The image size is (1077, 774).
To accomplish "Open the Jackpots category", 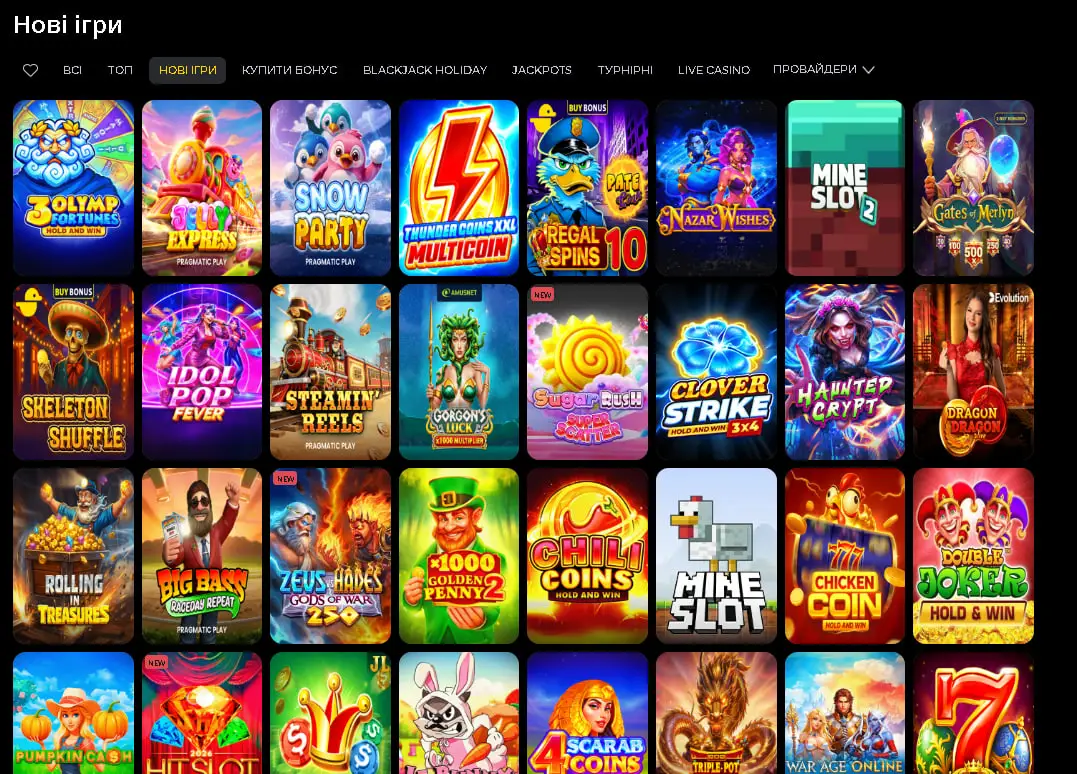I will [x=541, y=70].
